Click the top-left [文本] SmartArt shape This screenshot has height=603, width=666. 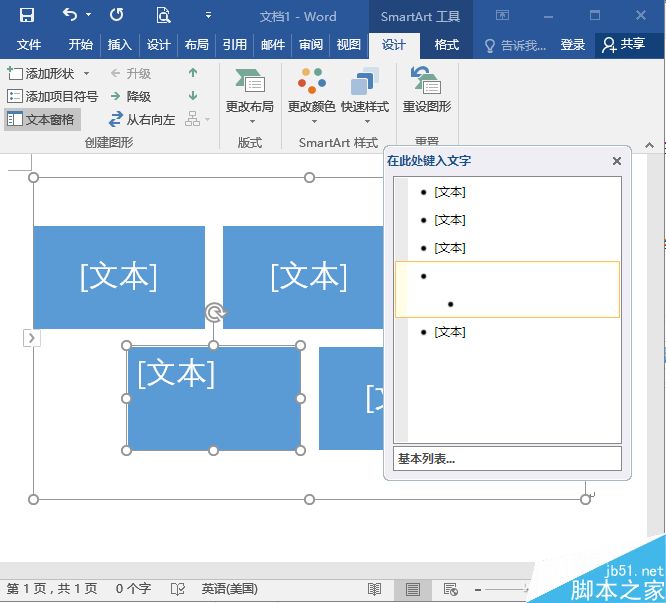(x=119, y=277)
